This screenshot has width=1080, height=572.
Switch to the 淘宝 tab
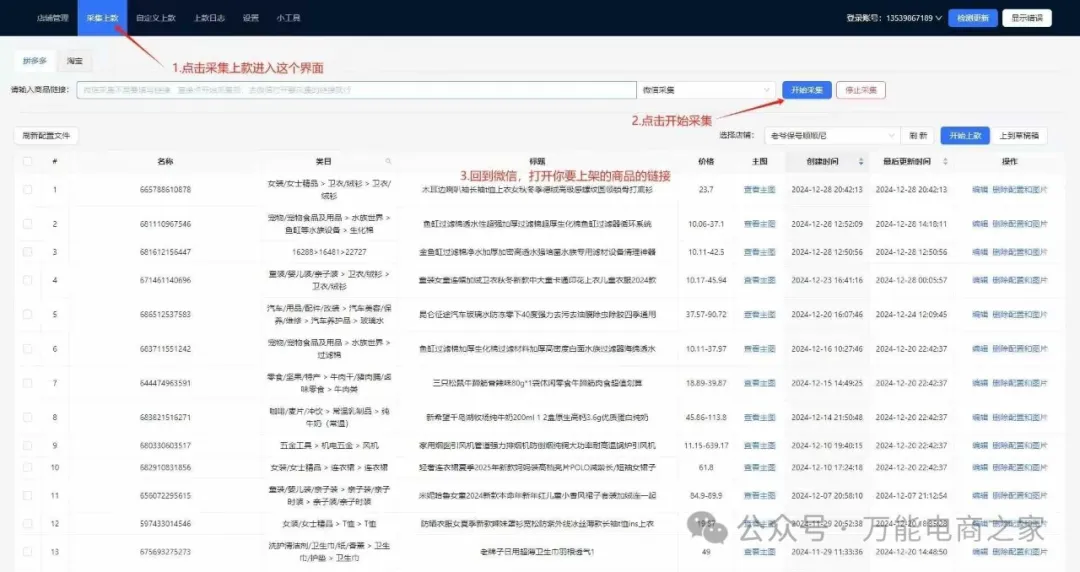[x=74, y=61]
